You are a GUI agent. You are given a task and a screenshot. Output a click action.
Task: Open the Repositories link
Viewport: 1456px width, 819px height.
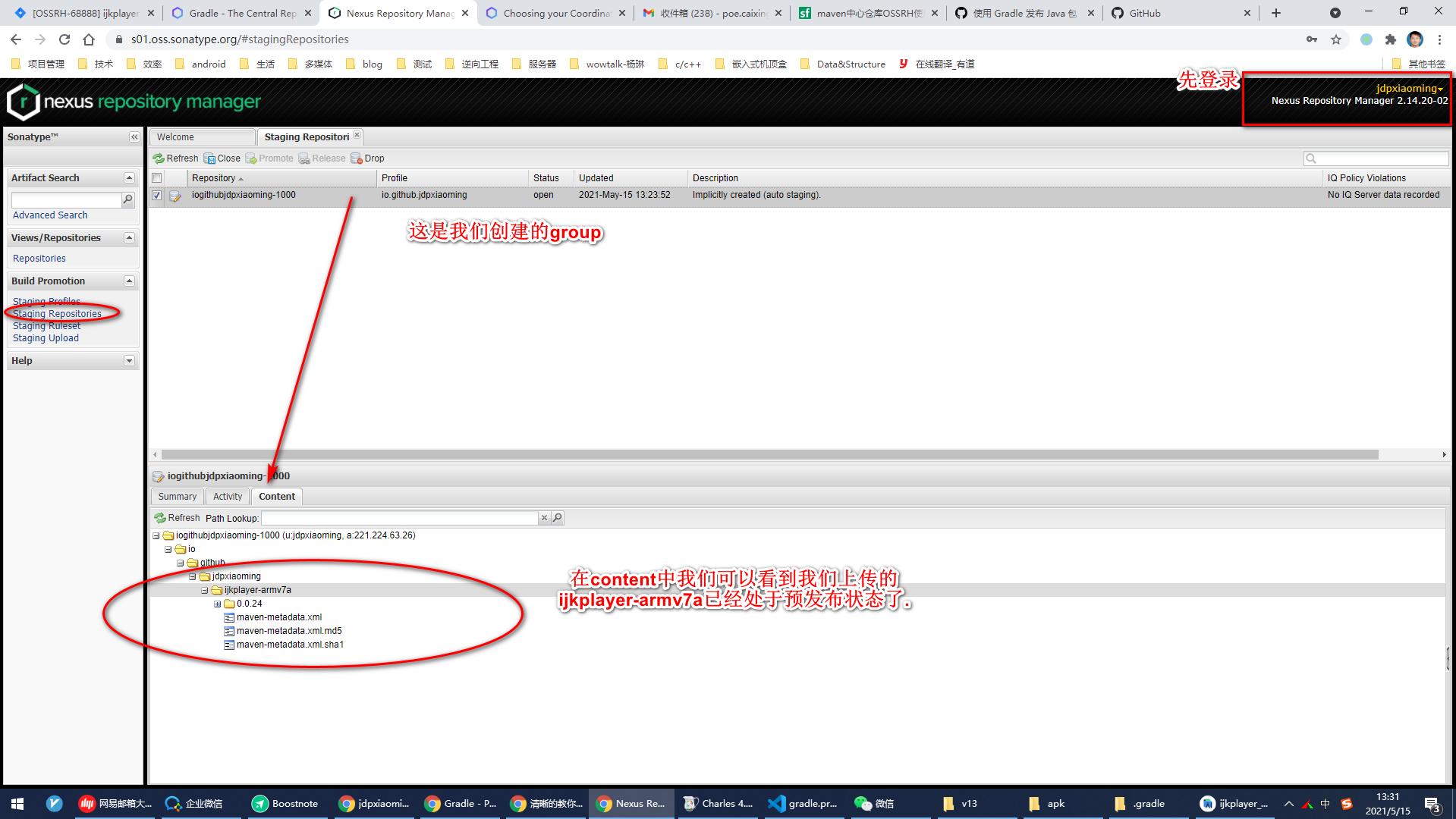coord(39,259)
